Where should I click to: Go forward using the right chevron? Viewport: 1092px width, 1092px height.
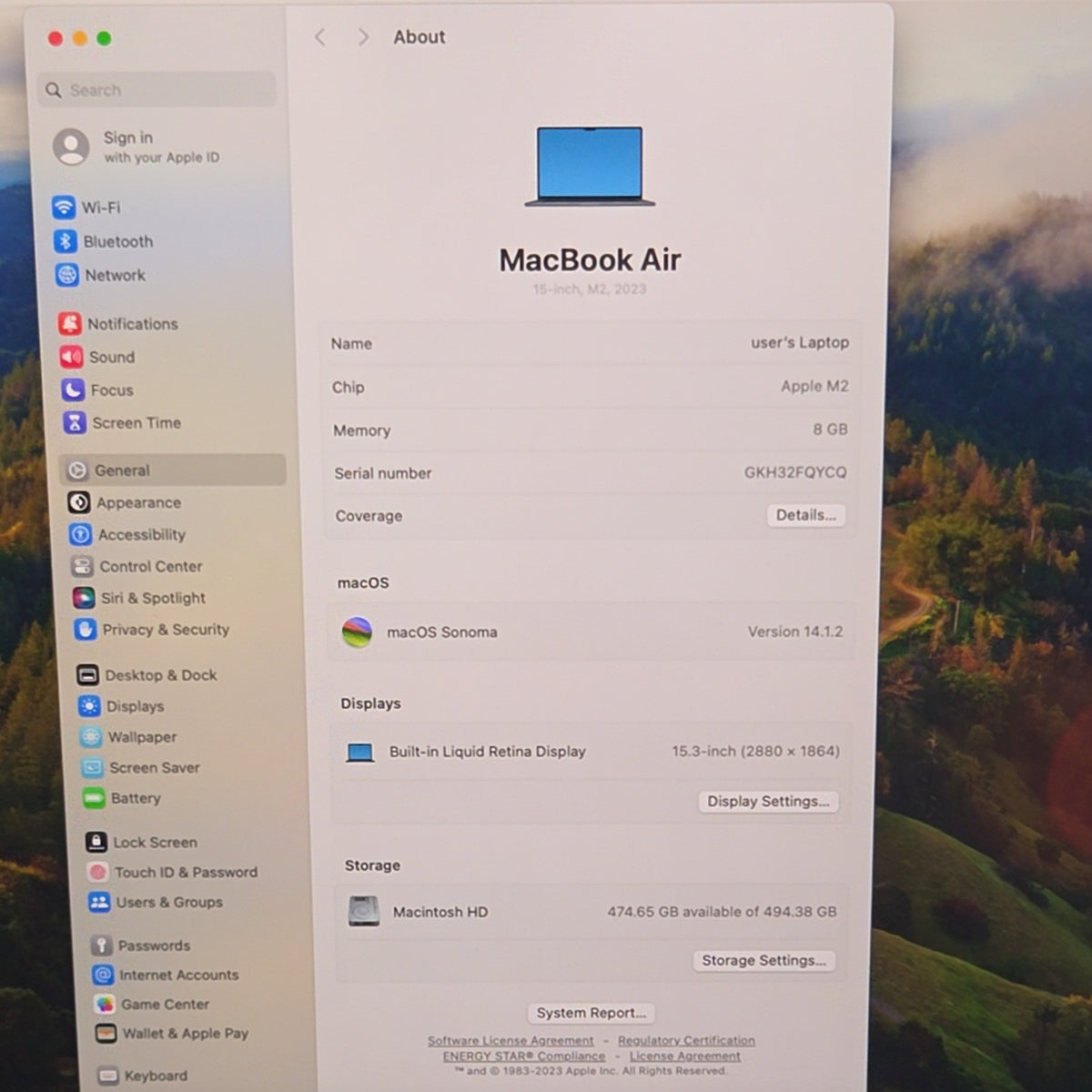tap(363, 37)
